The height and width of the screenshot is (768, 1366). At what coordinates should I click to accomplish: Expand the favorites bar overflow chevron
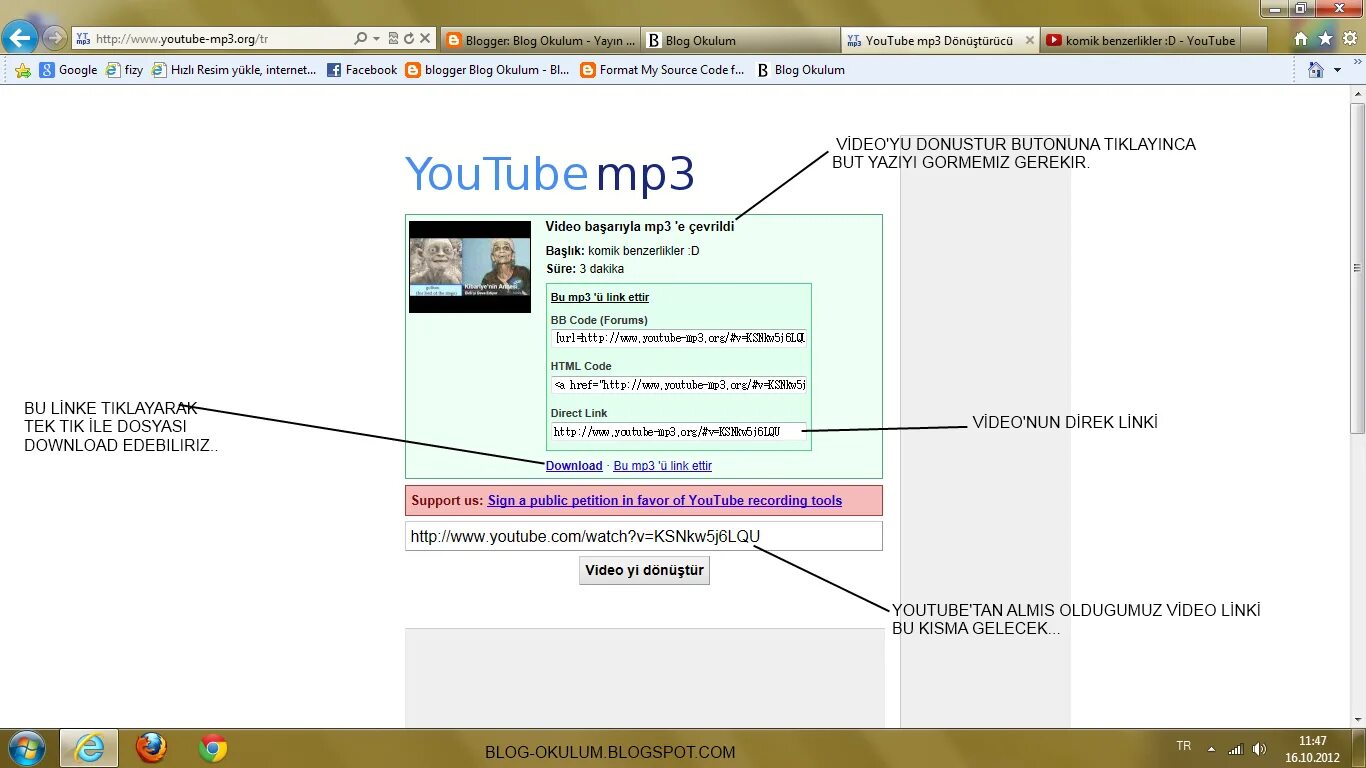[1358, 70]
